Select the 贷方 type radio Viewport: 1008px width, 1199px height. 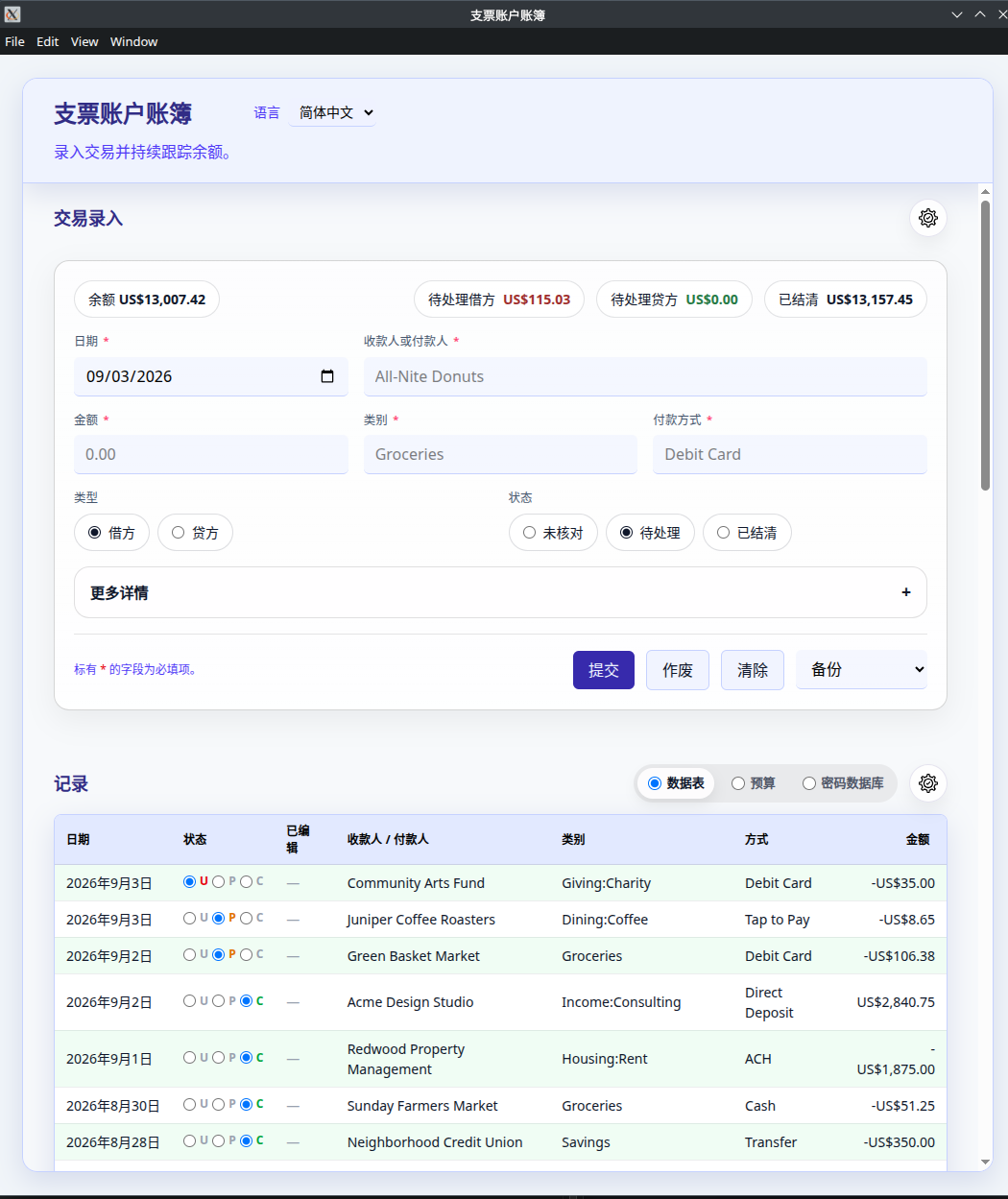coord(179,533)
